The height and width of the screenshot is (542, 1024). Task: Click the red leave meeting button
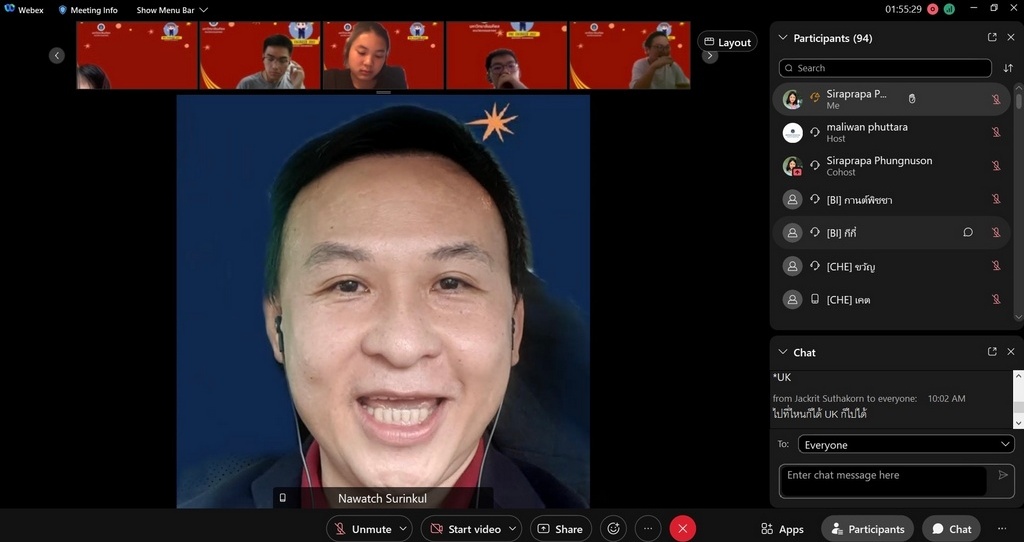[x=683, y=529]
